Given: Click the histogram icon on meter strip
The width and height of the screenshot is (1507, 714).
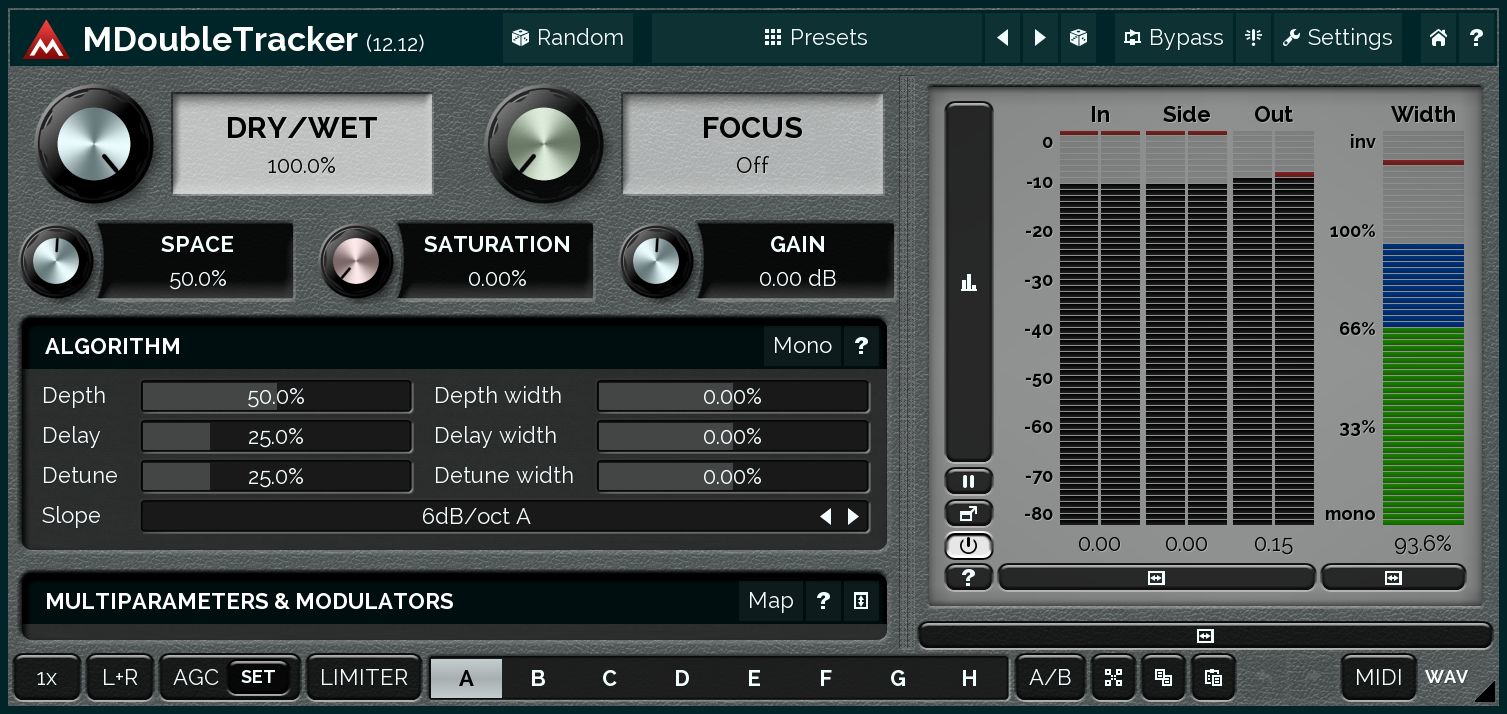Looking at the screenshot, I should [968, 284].
